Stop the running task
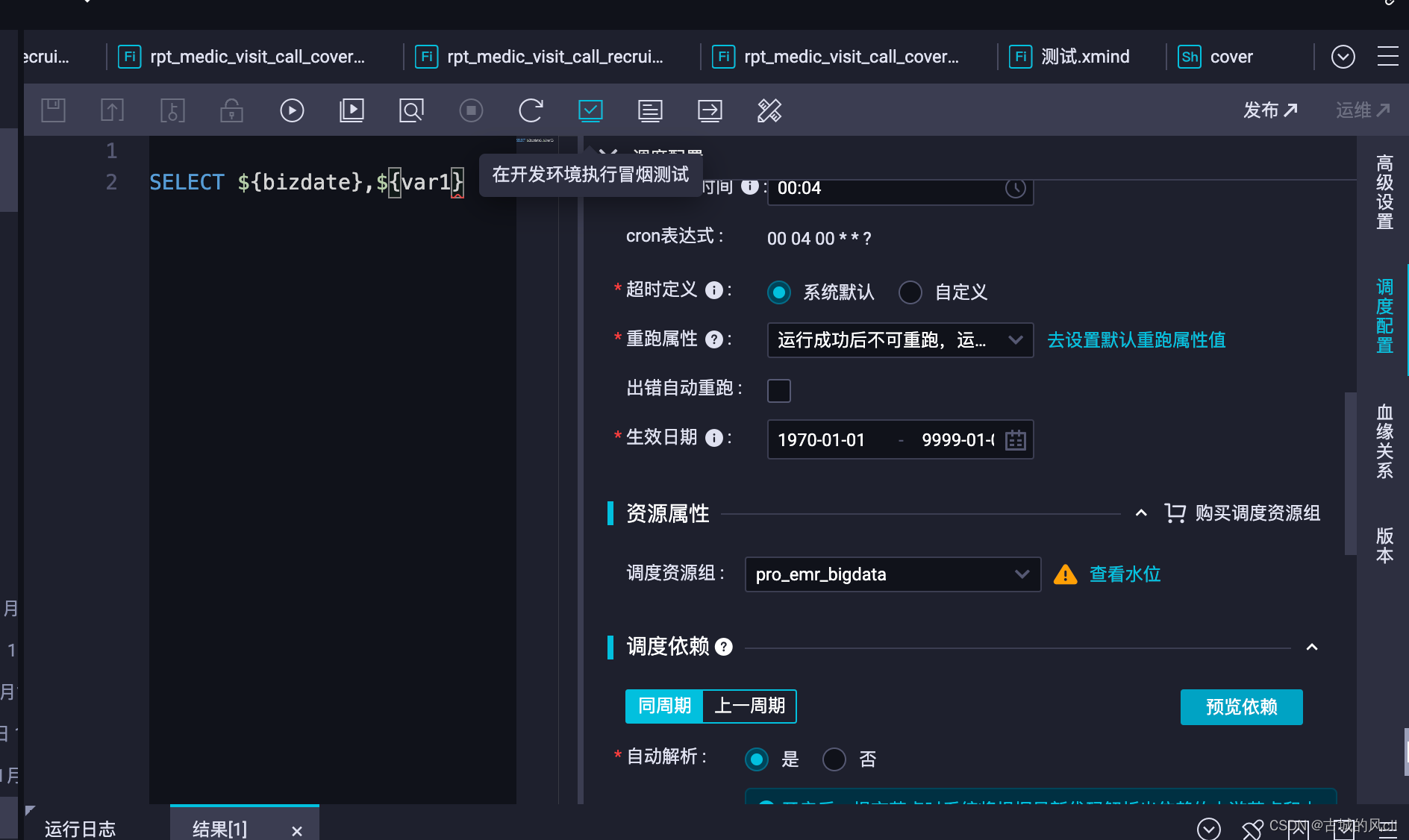Screen dimensions: 1409x840 [471, 110]
